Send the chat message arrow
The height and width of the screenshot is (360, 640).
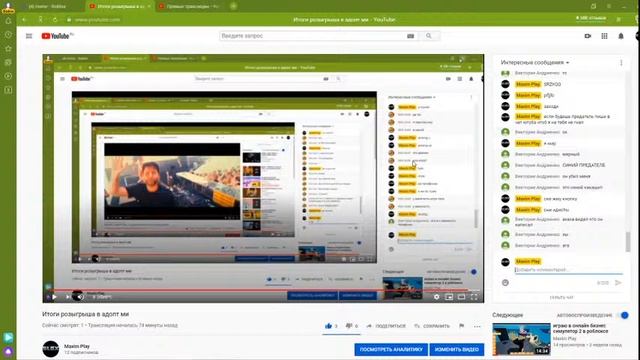click(x=618, y=282)
